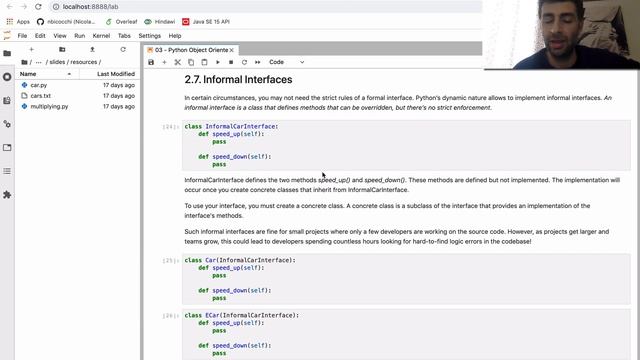
Task: Click inside the Car(InformalCarInterface) code cell
Action: click(406, 279)
